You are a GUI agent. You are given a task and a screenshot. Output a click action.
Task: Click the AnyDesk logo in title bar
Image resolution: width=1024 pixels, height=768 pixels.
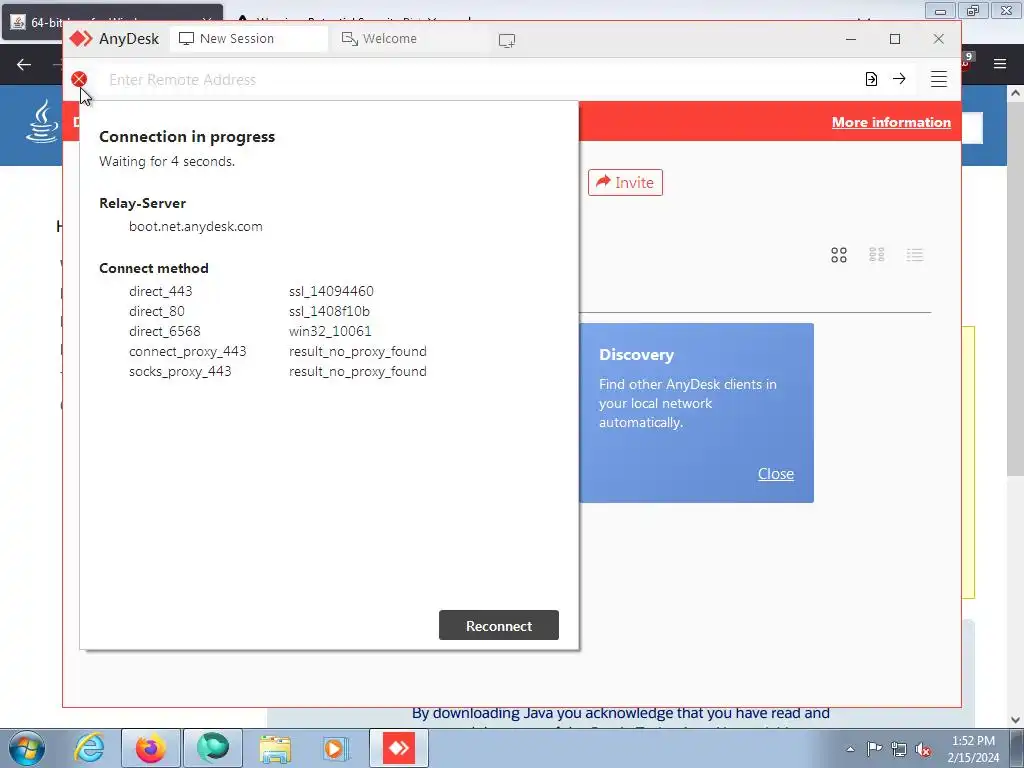(81, 39)
